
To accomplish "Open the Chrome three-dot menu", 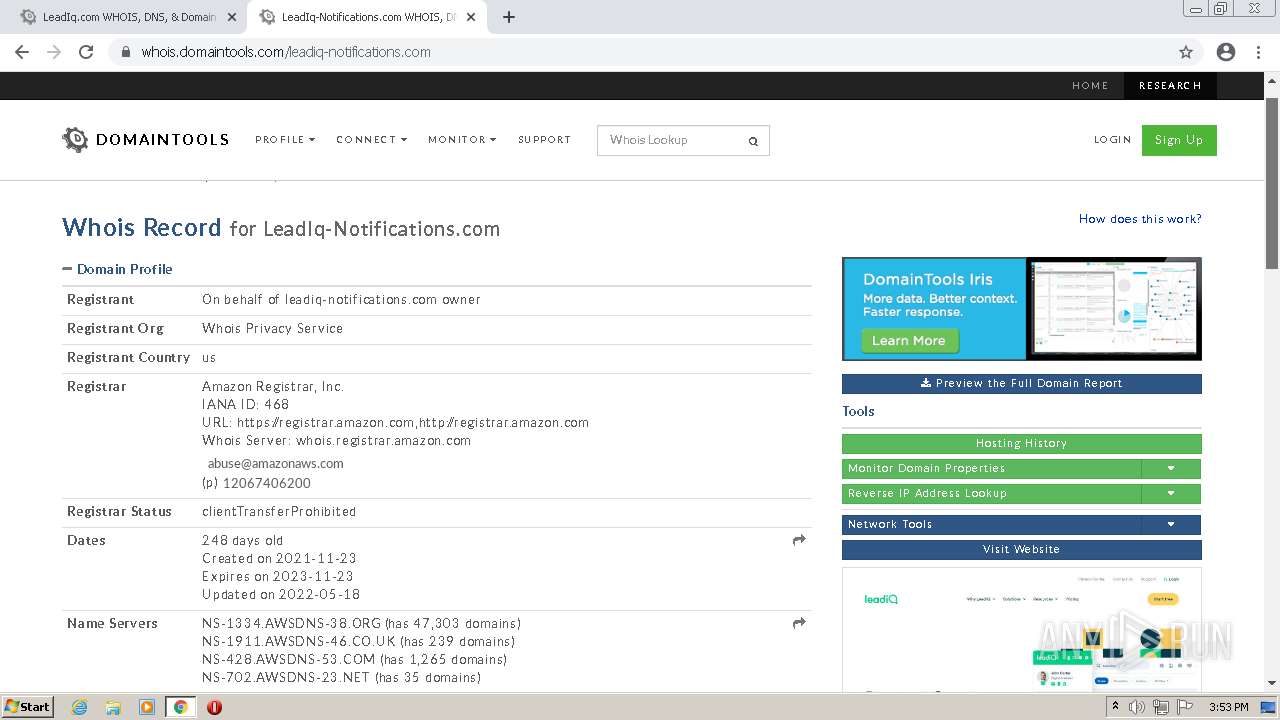I will 1258,52.
